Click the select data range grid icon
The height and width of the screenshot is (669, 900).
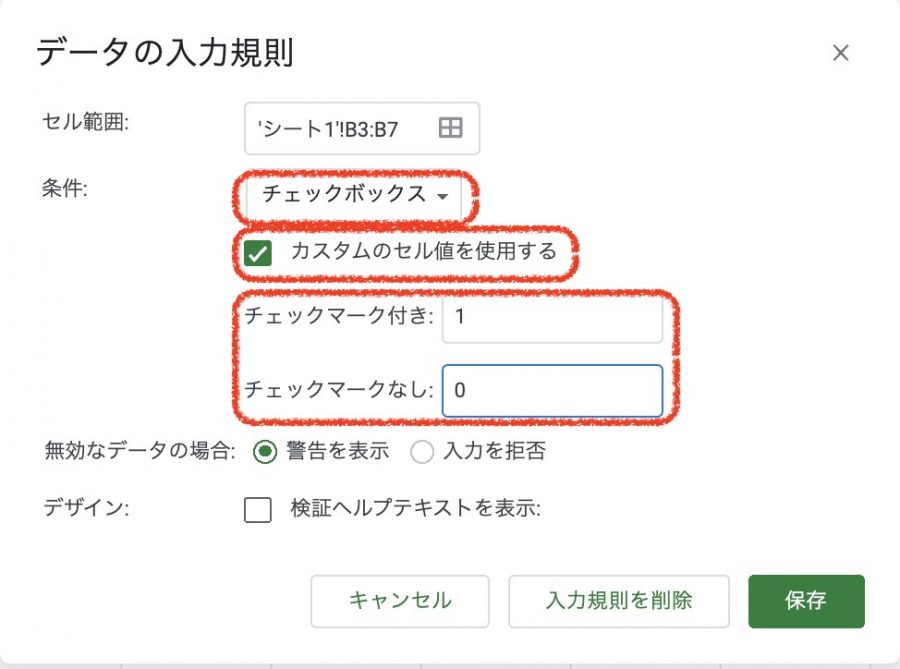(x=451, y=128)
